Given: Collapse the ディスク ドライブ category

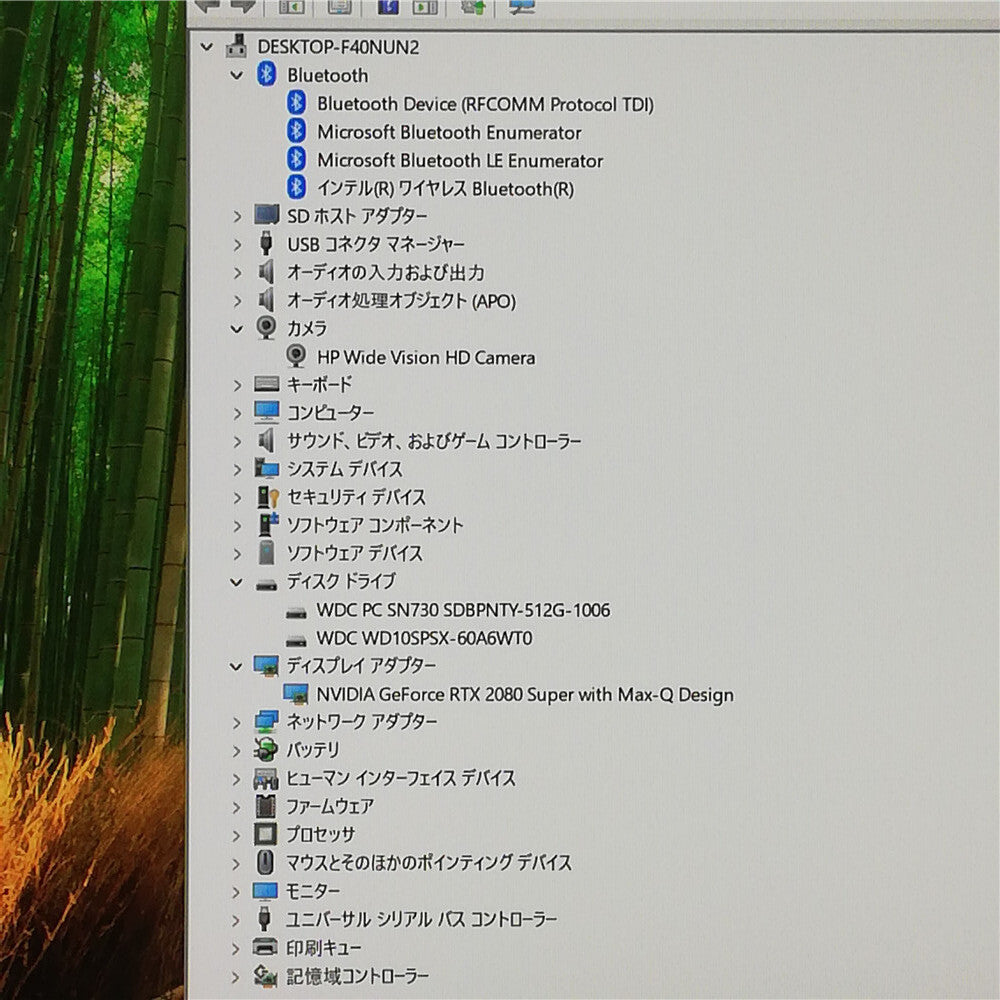Looking at the screenshot, I should 236,582.
